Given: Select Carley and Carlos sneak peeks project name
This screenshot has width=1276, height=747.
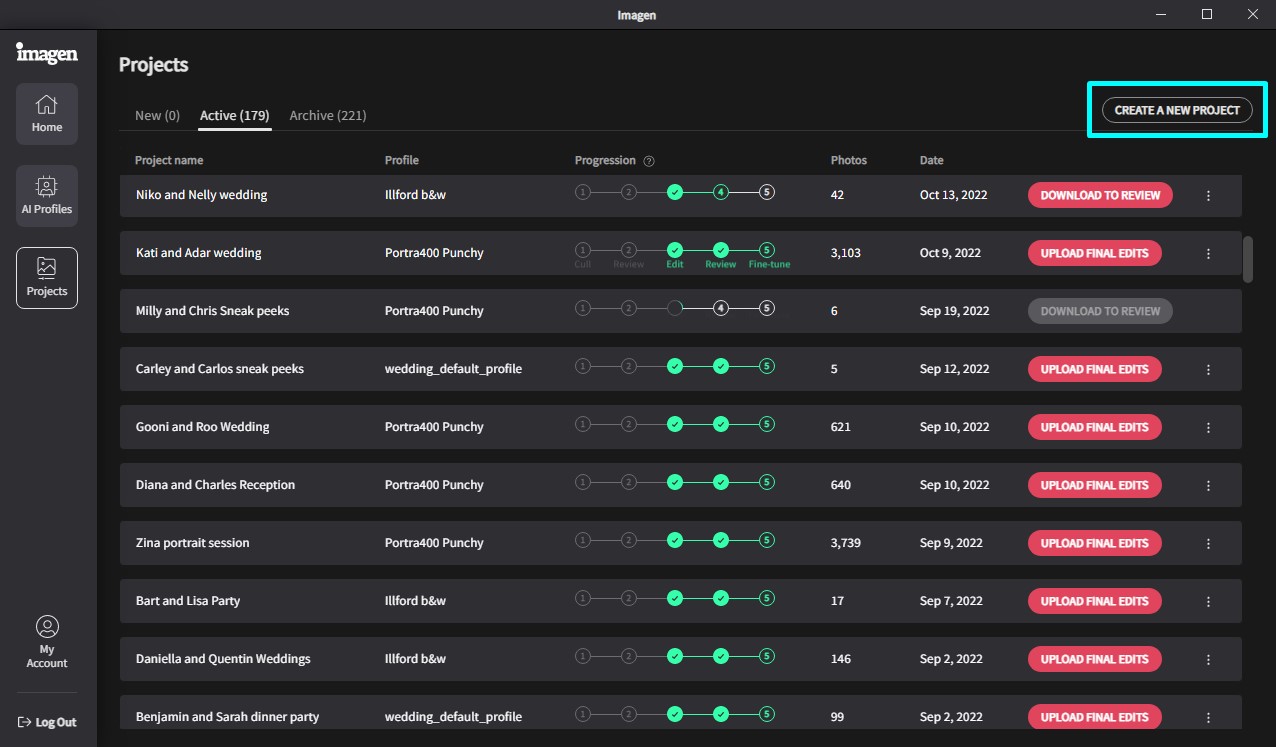Looking at the screenshot, I should (220, 369).
